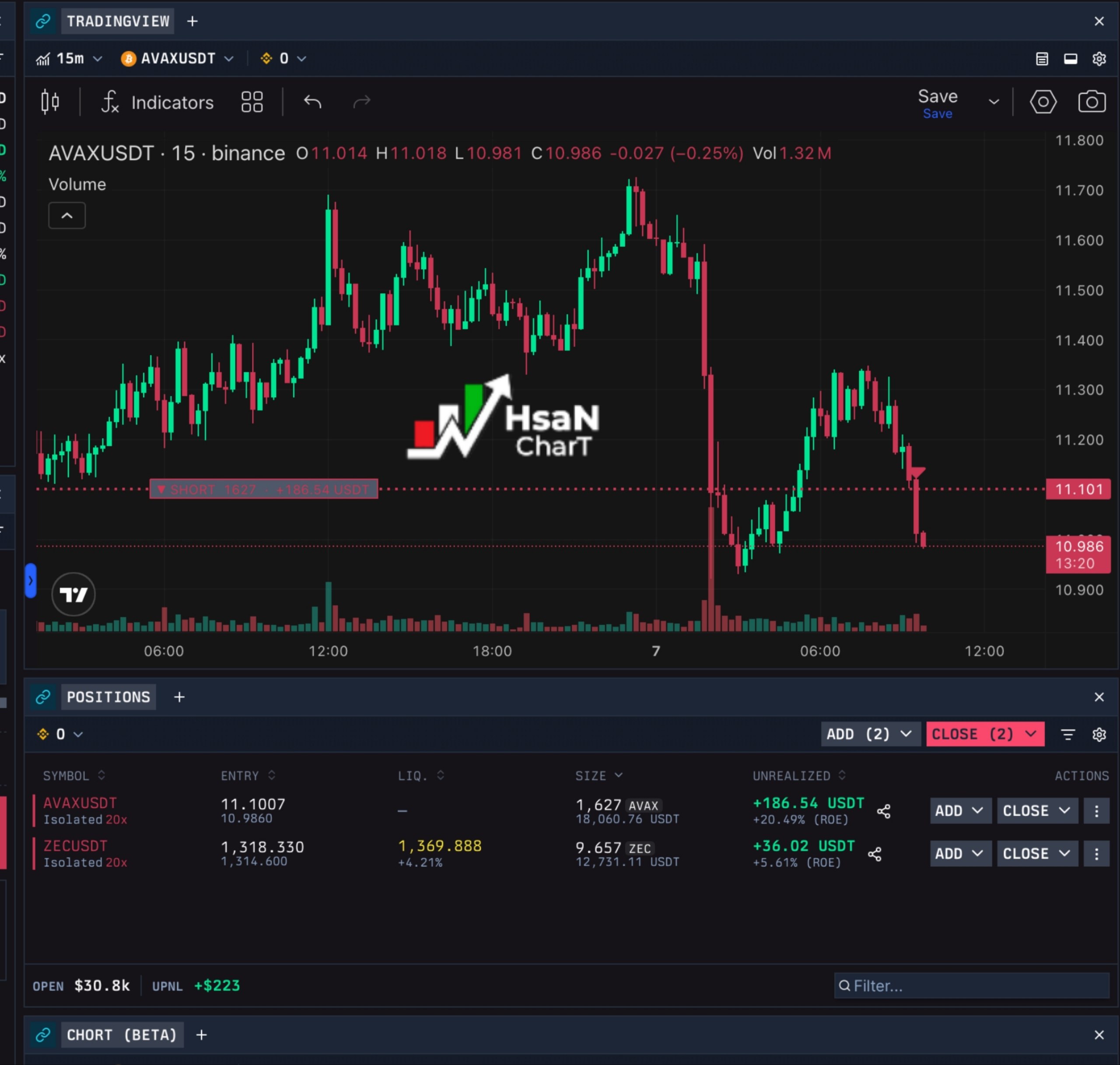
Task: Change the 15m timeframe dropdown
Action: coord(69,59)
